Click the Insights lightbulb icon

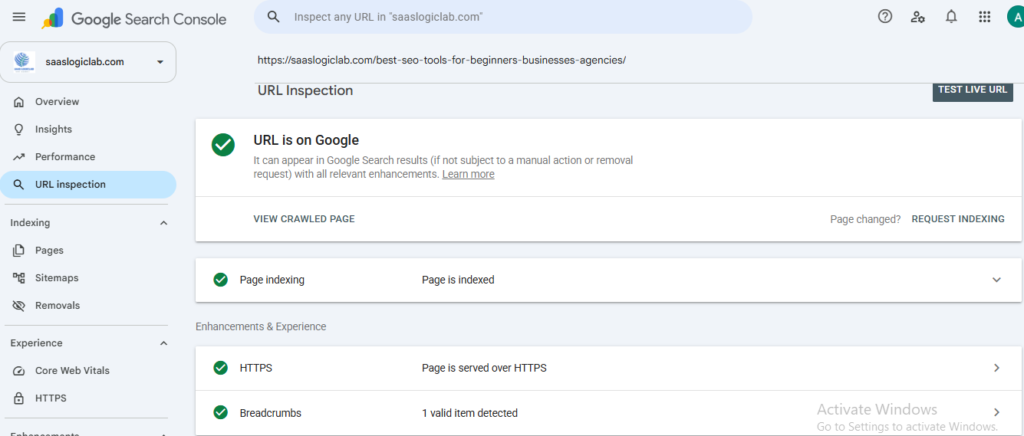pos(19,129)
